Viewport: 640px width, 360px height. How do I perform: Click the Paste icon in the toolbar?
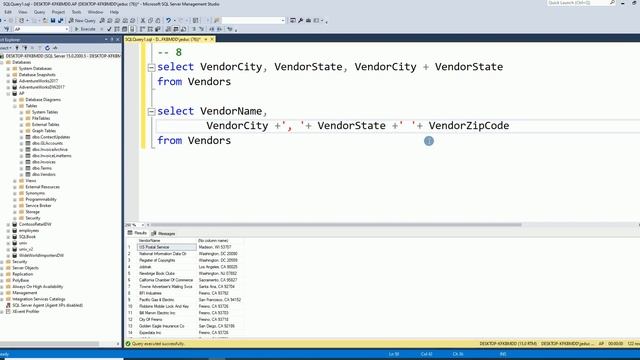(158, 20)
